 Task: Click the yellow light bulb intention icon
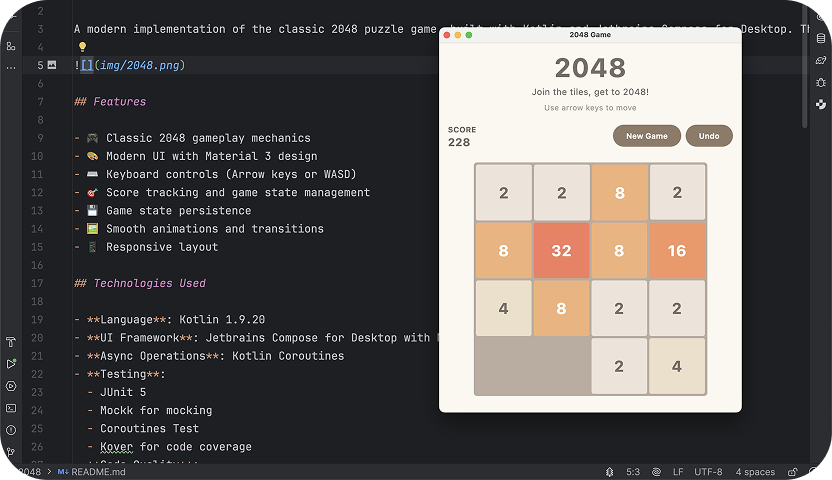(x=83, y=47)
